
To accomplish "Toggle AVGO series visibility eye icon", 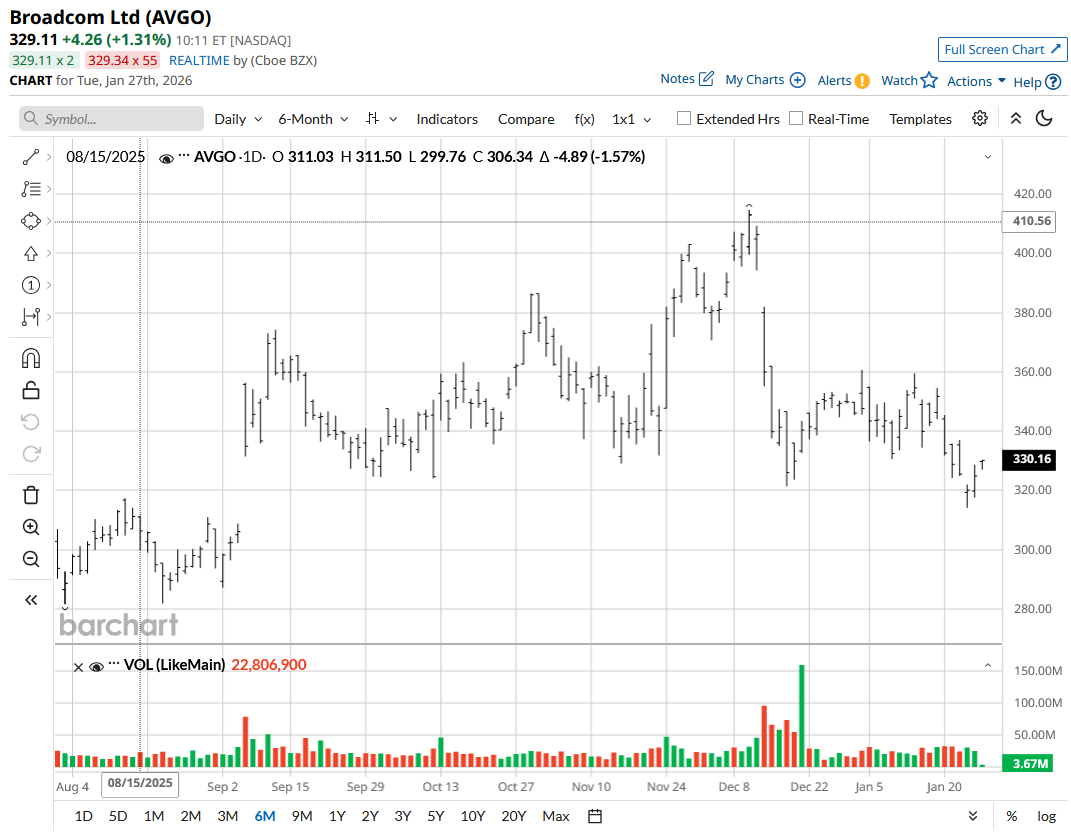I will click(x=166, y=159).
